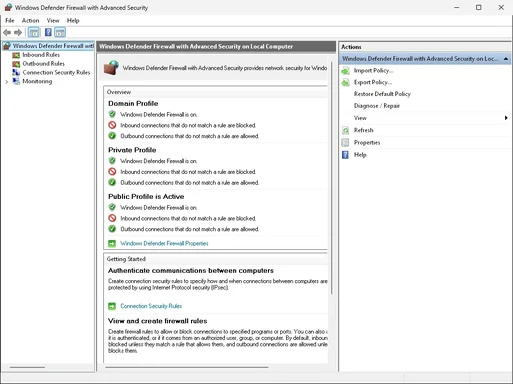
Task: Click the Connection Security Rules tree icon
Action: [16, 72]
